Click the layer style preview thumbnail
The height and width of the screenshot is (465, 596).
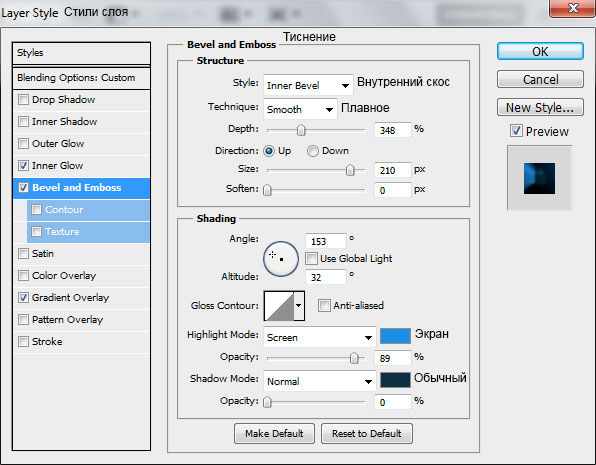(x=539, y=178)
